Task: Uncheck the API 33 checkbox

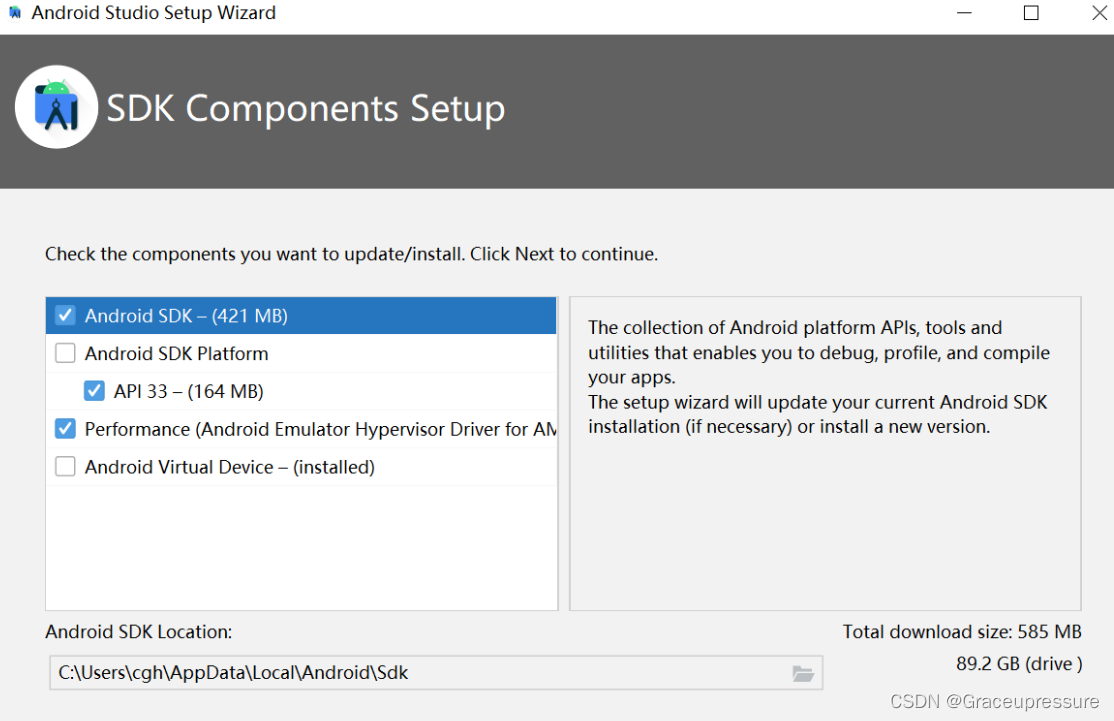Action: click(x=94, y=391)
